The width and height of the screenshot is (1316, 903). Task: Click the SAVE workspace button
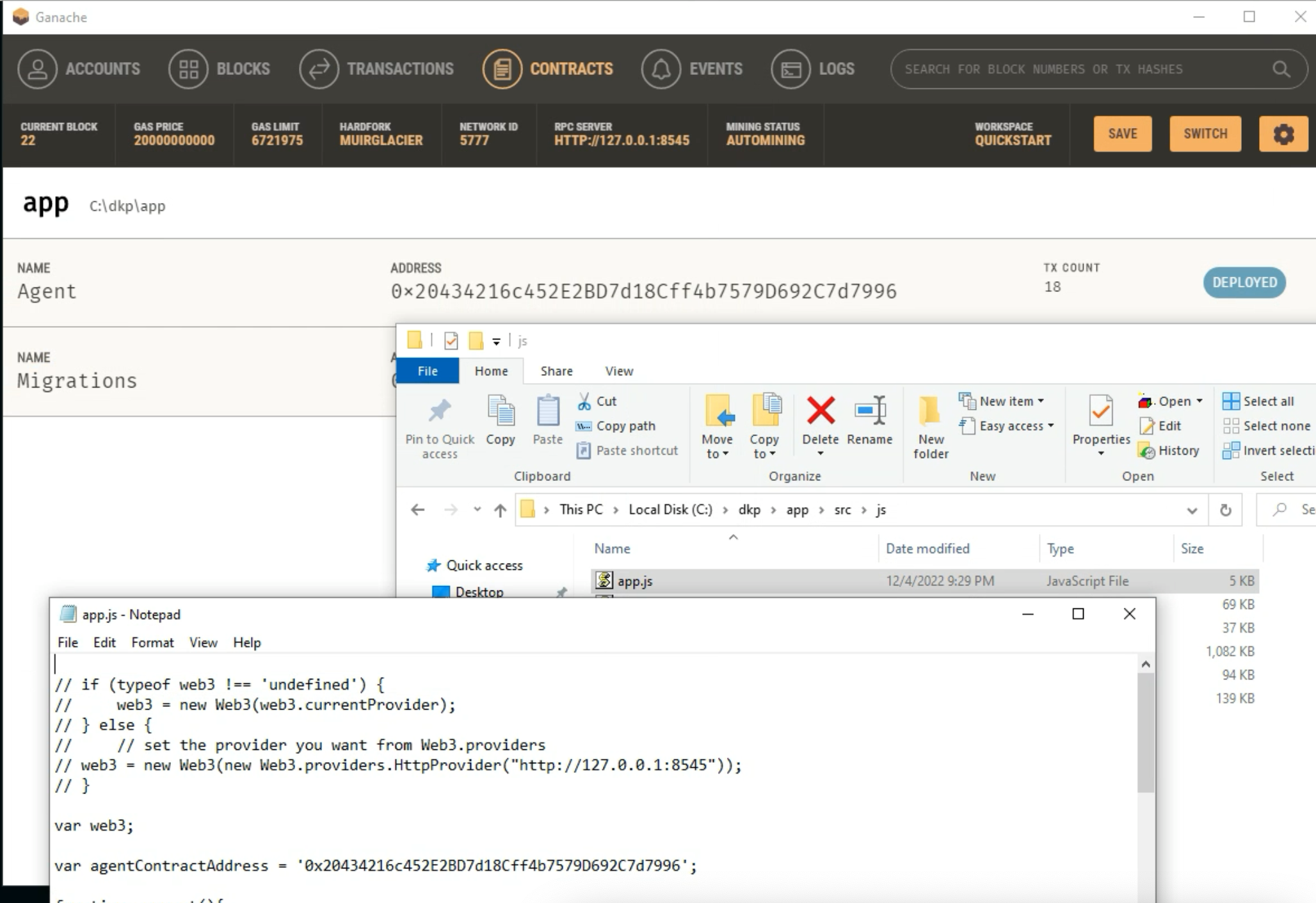pyautogui.click(x=1122, y=134)
